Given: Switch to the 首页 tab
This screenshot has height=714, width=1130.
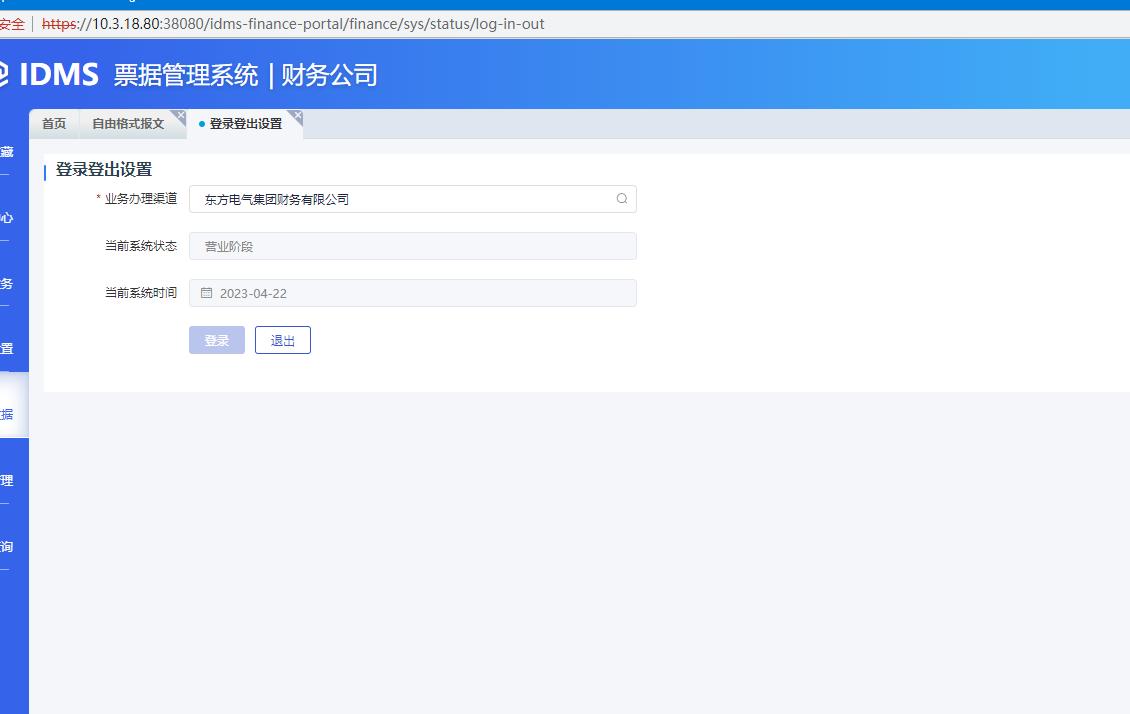Looking at the screenshot, I should [x=54, y=124].
